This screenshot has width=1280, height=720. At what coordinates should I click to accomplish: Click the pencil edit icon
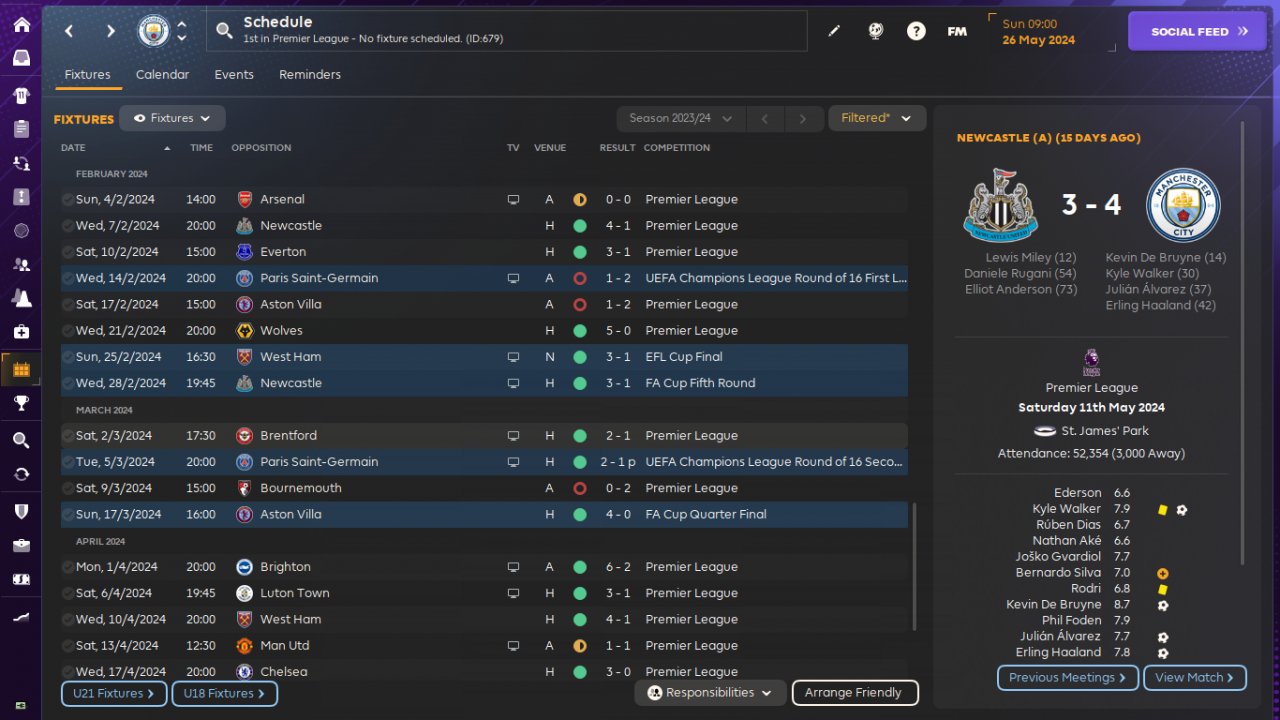click(834, 31)
